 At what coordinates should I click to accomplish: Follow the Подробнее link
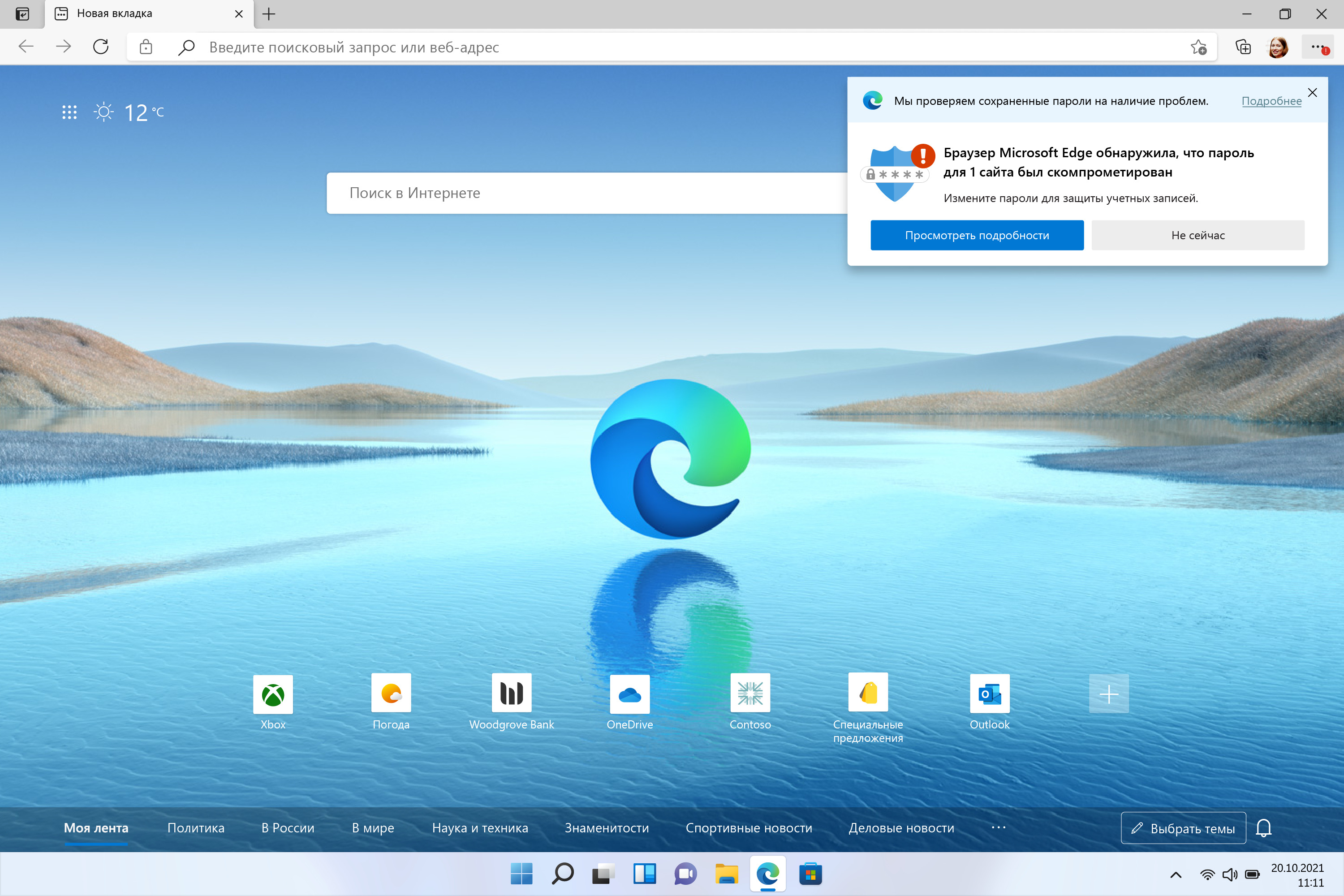[1271, 101]
